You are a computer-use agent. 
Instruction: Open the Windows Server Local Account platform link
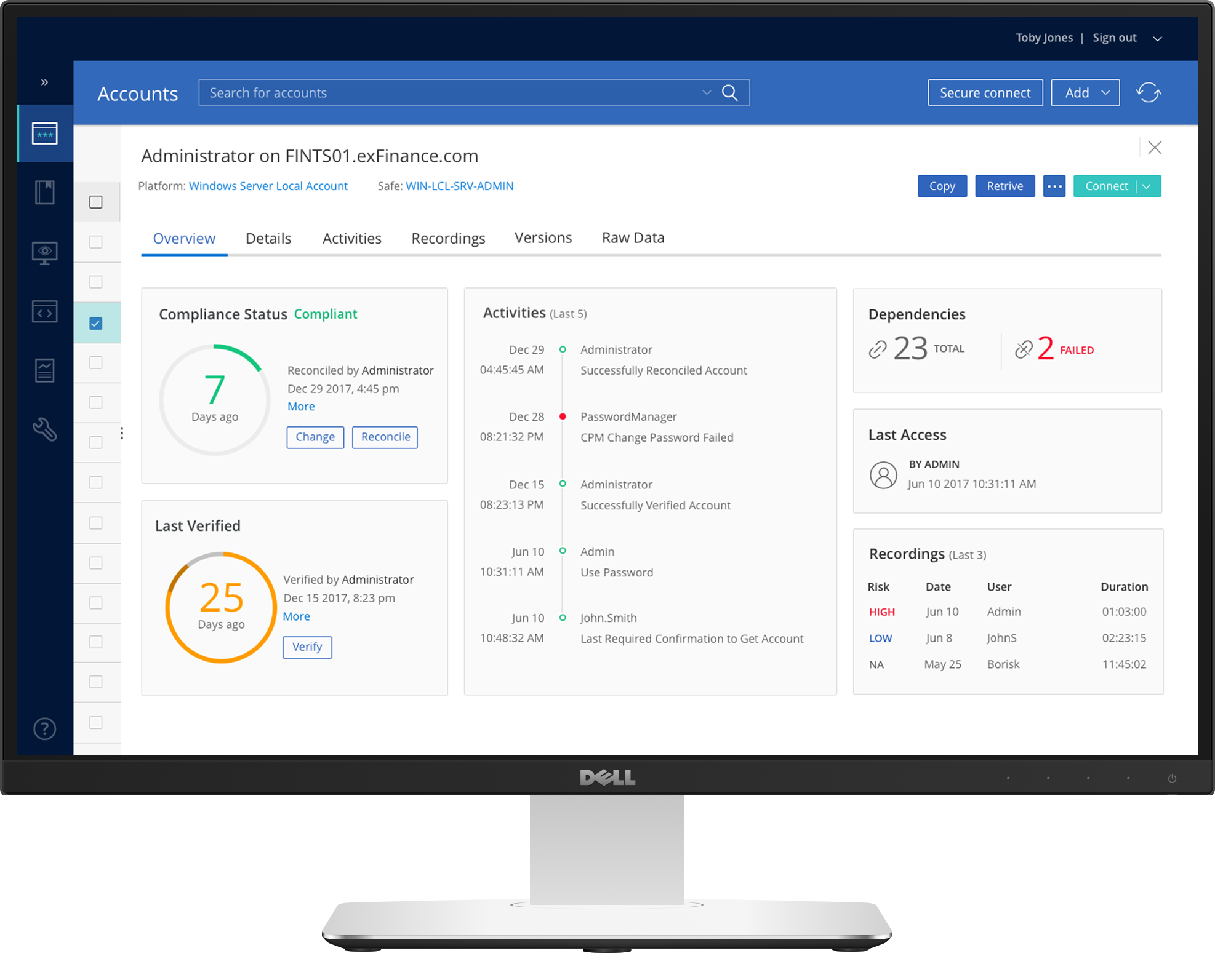pyautogui.click(x=268, y=186)
